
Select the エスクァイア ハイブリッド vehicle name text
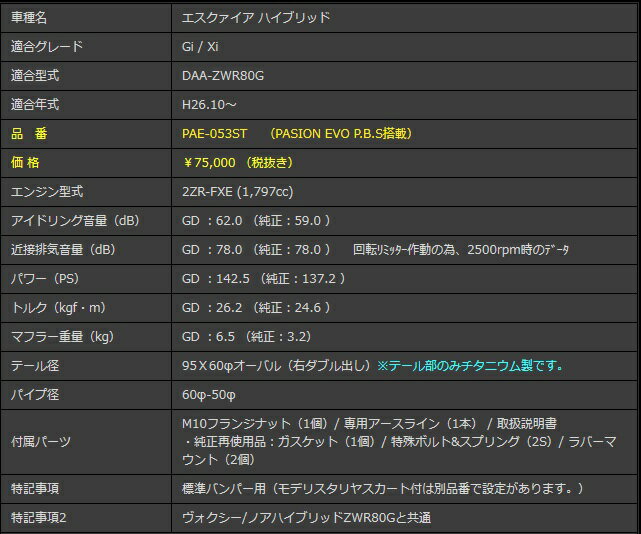pos(256,17)
